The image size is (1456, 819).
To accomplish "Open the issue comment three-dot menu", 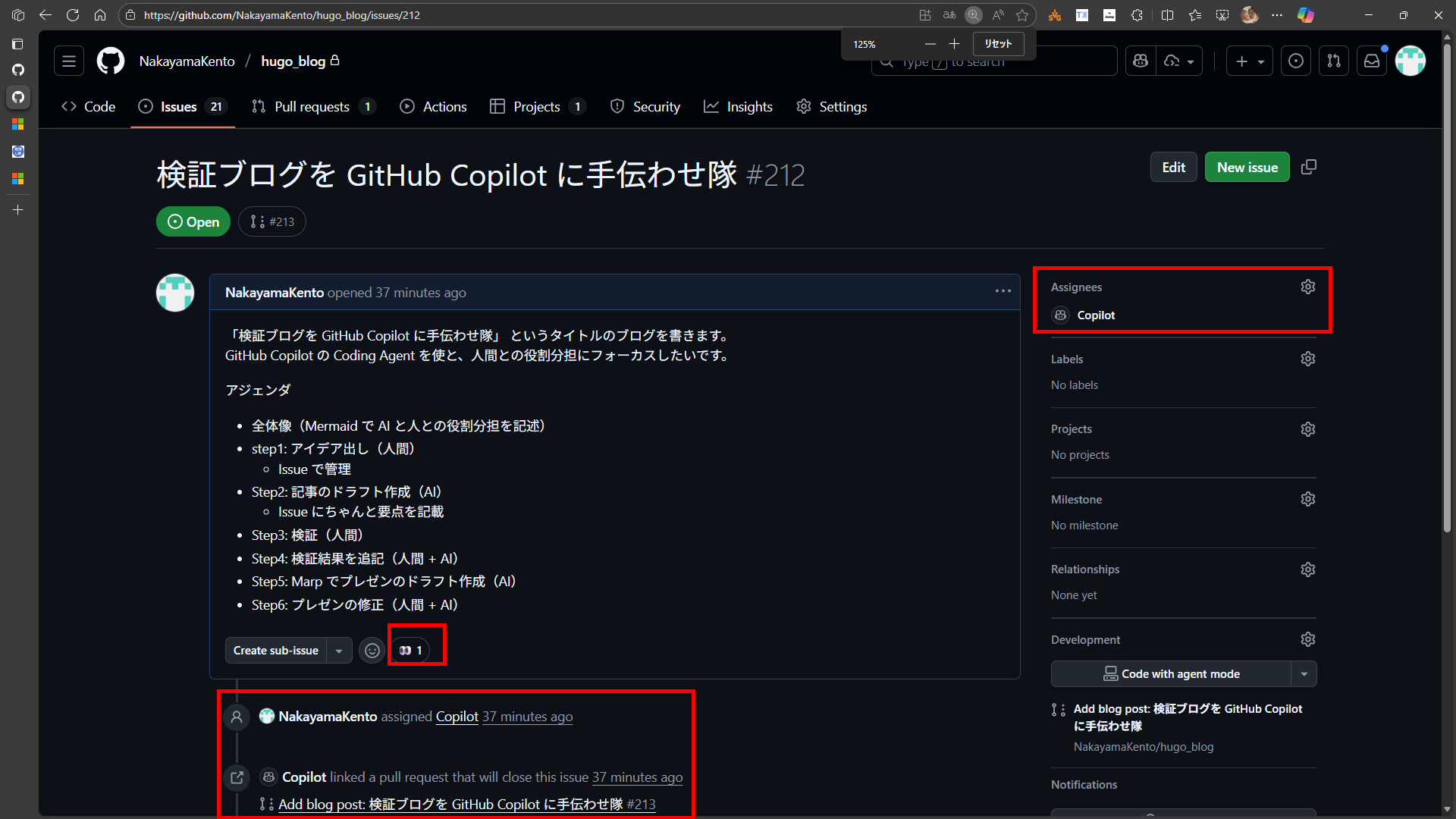I will click(1003, 291).
